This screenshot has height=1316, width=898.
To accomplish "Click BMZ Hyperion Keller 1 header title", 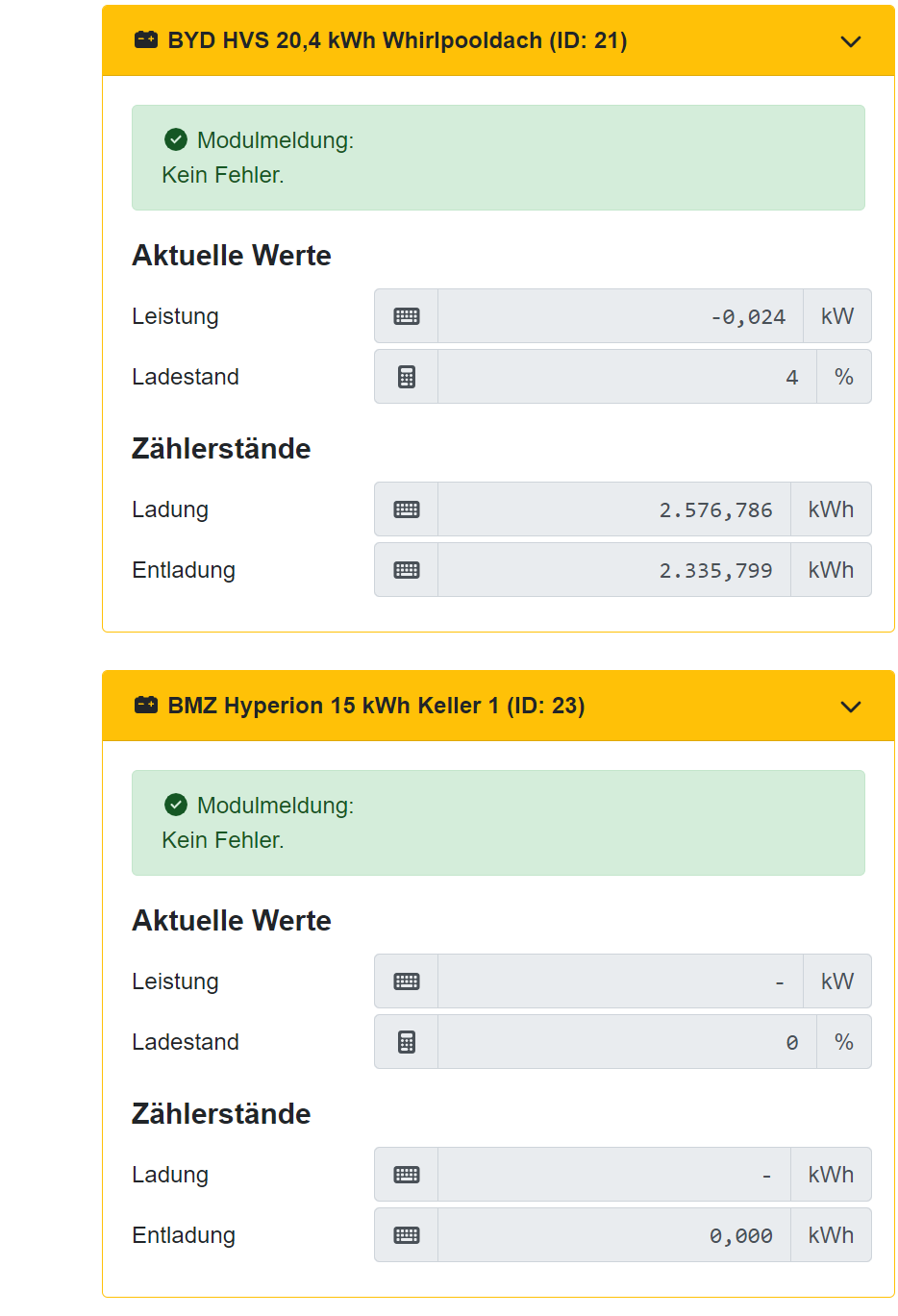I will click(376, 706).
